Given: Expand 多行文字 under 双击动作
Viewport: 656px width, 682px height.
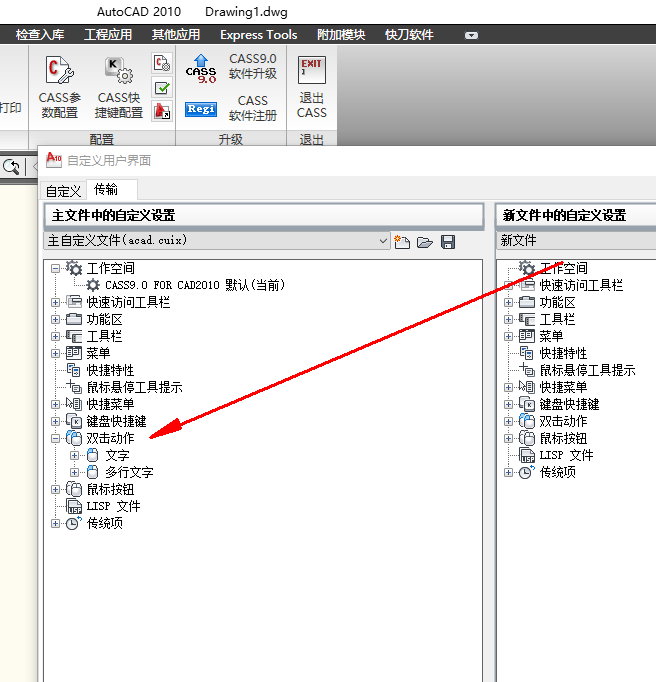Looking at the screenshot, I should (x=74, y=472).
